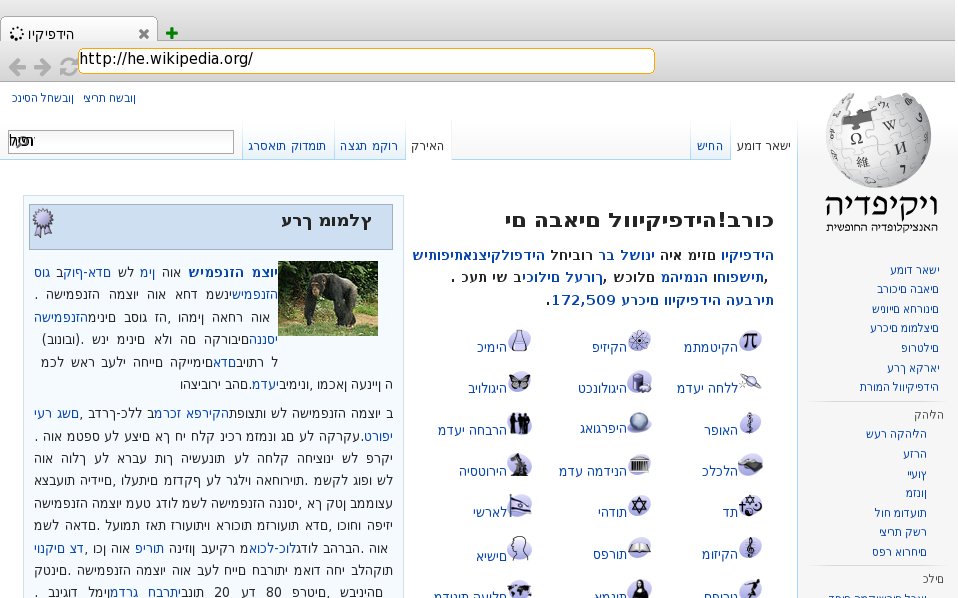Open the treble clef music portal icon
This screenshot has width=958, height=598.
[x=750, y=548]
